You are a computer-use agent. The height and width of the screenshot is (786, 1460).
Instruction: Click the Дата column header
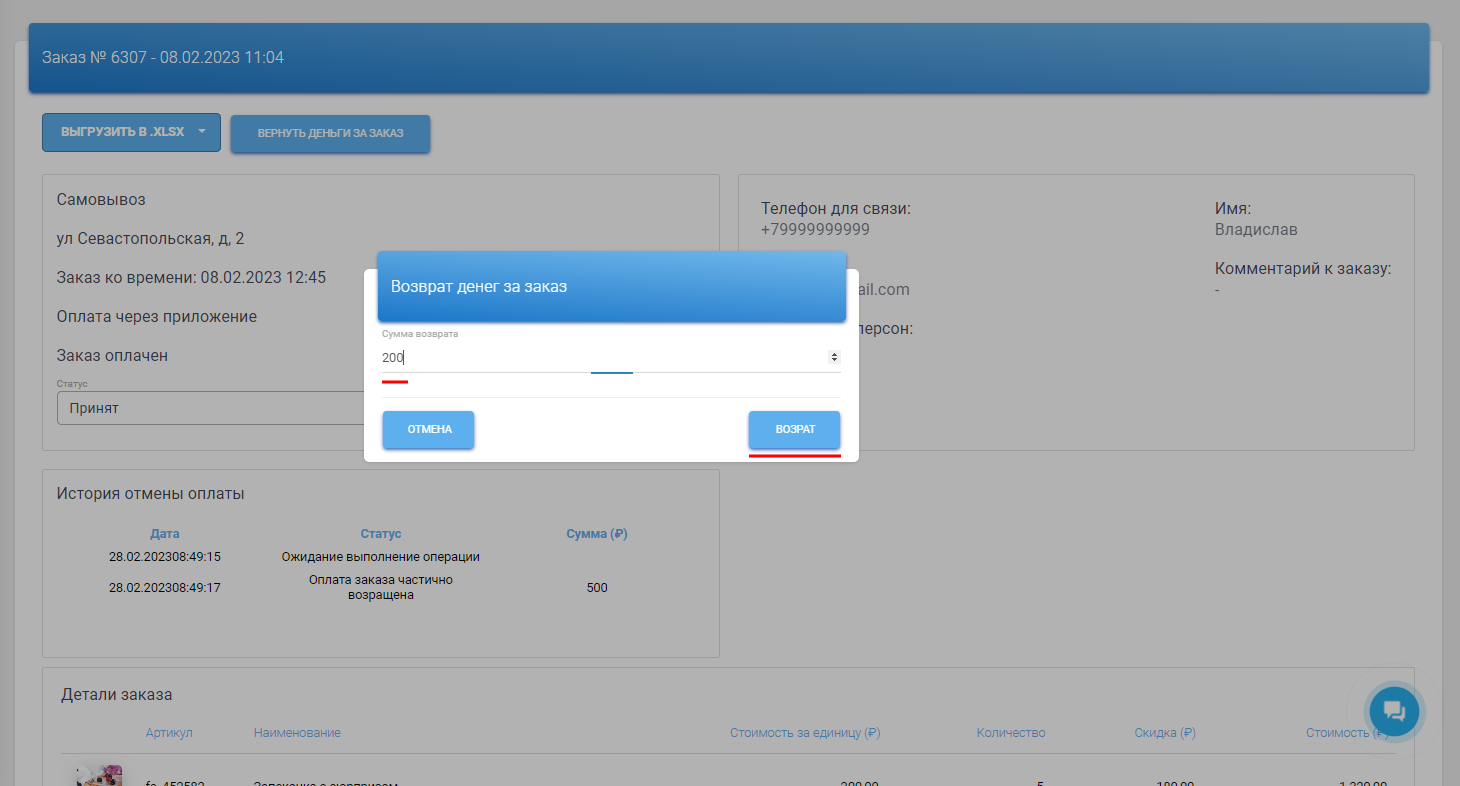165,534
